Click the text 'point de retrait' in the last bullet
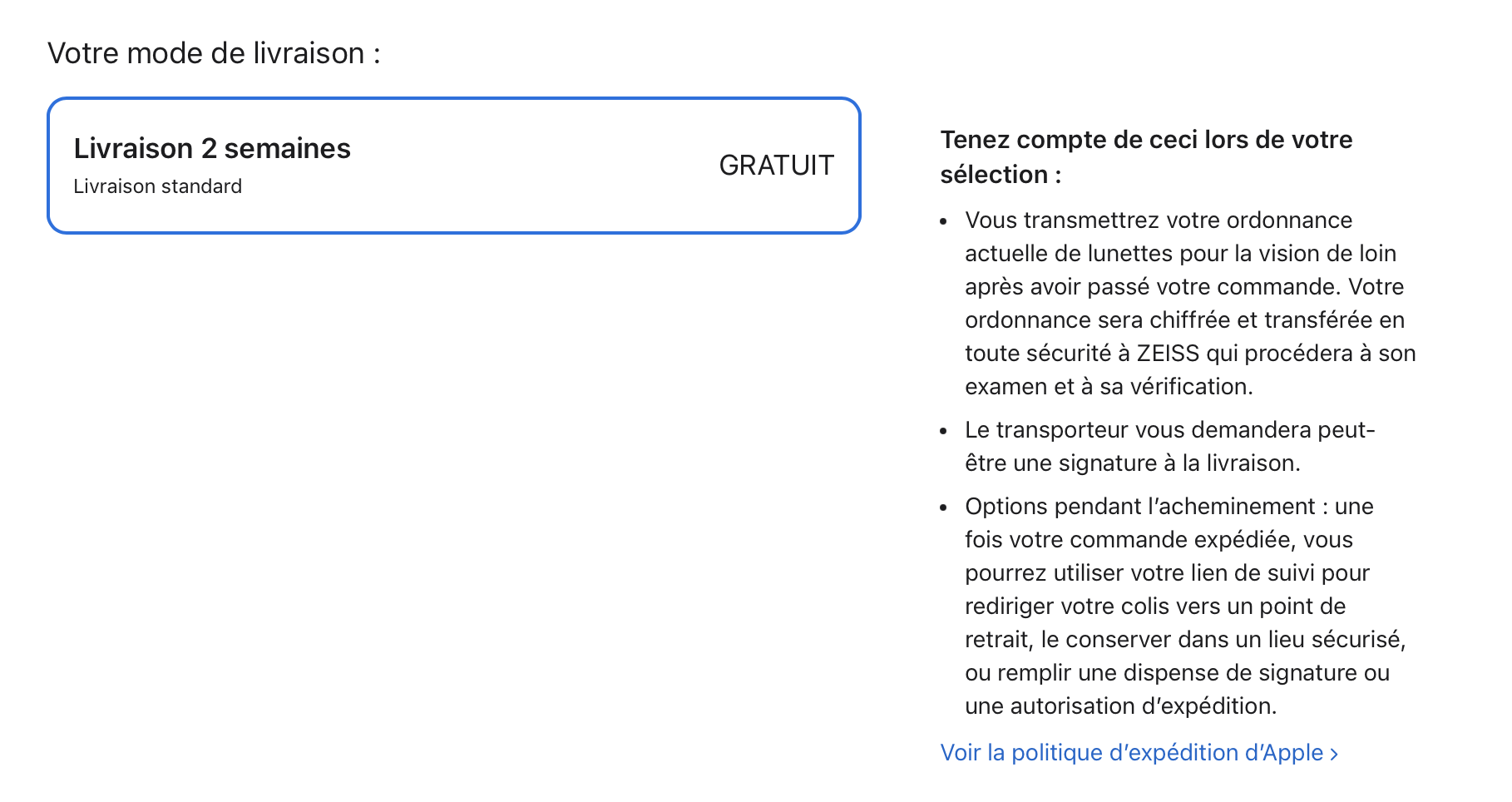The height and width of the screenshot is (802, 1512). (1155, 623)
